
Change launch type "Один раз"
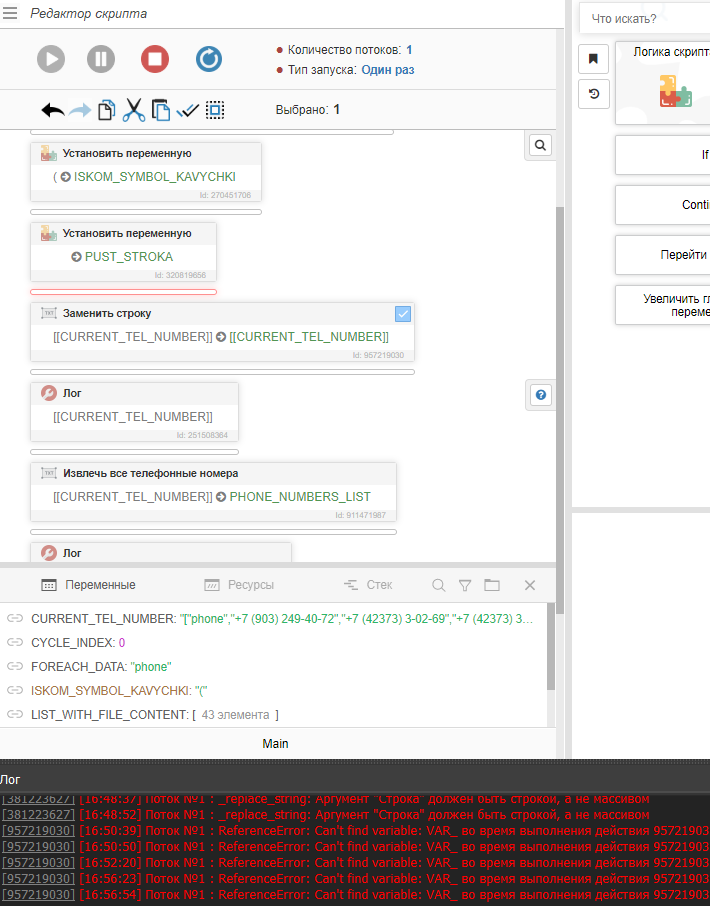tap(387, 70)
